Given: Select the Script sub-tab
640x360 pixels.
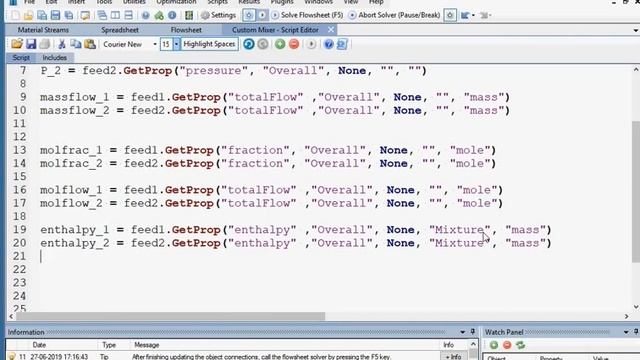Looking at the screenshot, I should 21,58.
